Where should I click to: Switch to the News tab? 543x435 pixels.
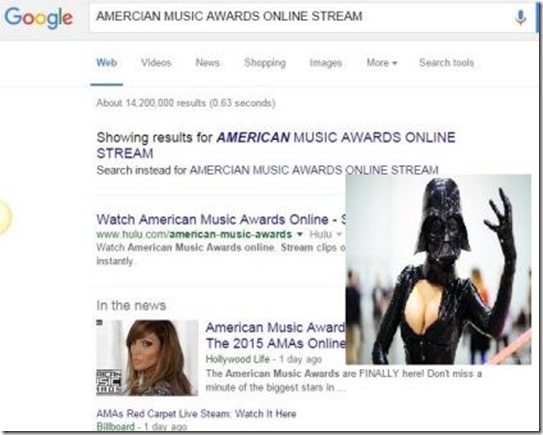click(207, 63)
